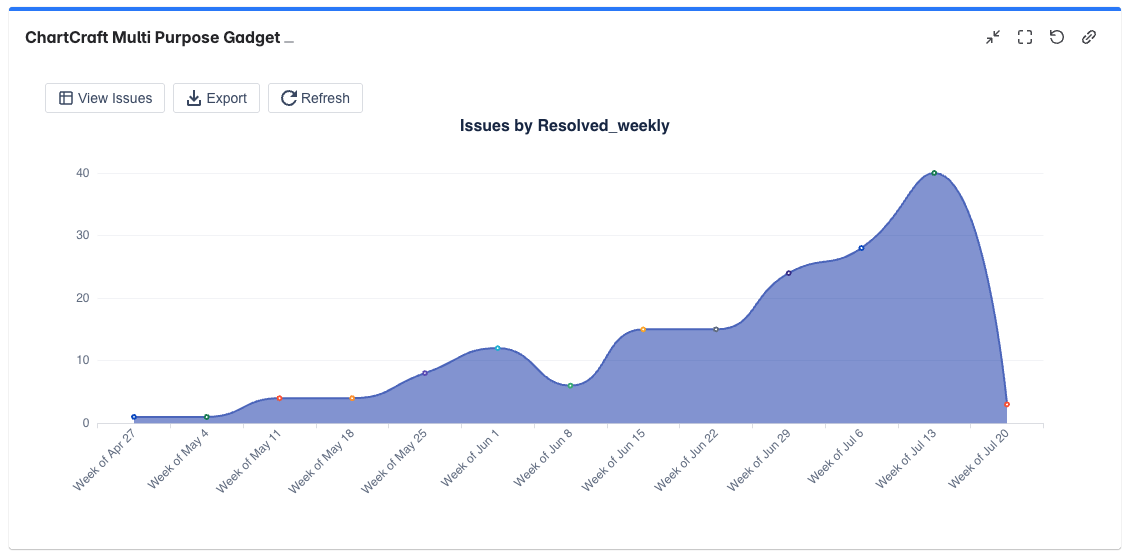Click the Week of May 25 axis label
Viewport: 1129px width, 559px height.
point(395,460)
